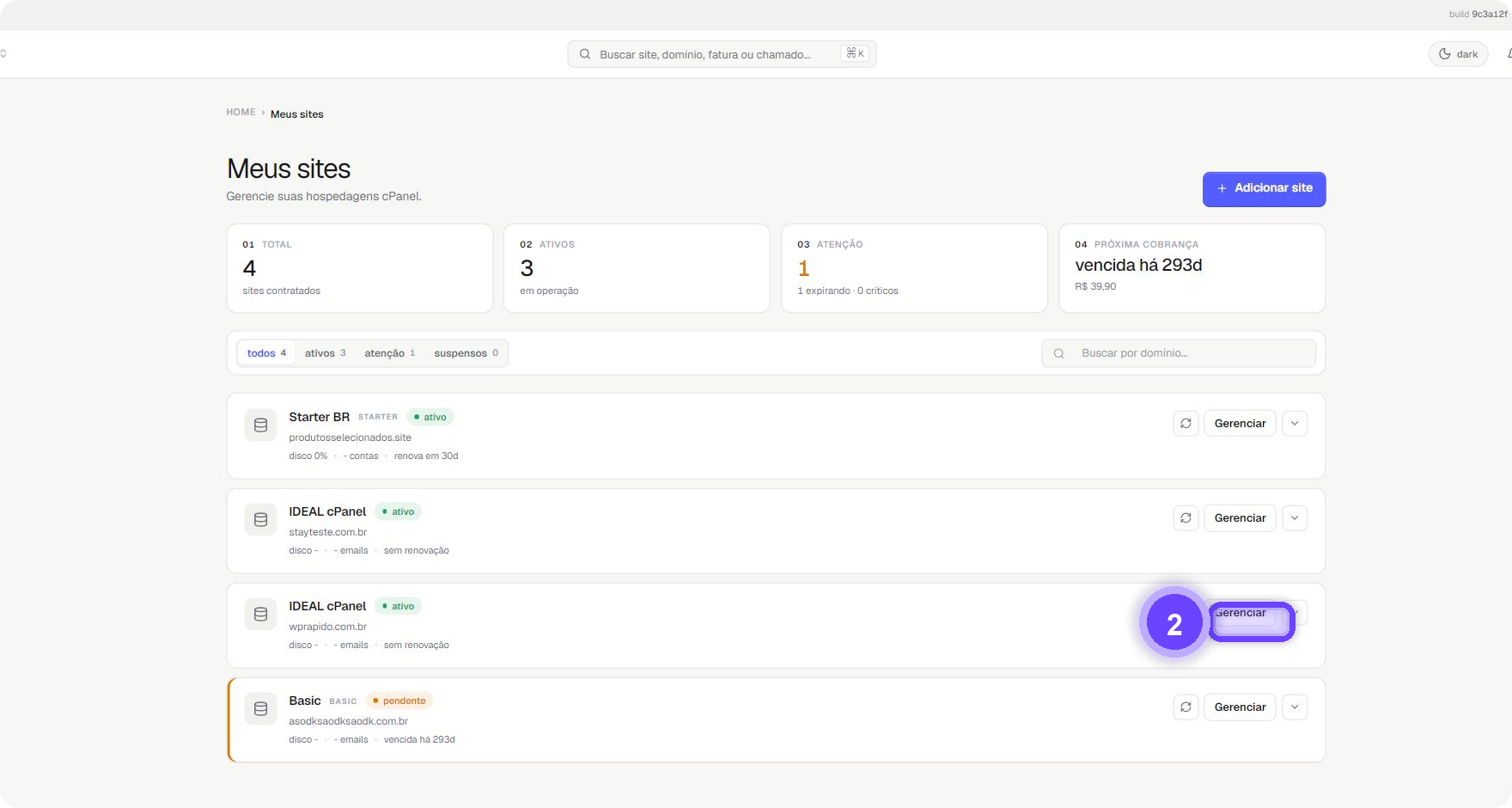Expand options chevron for Basic site
1512x808 pixels.
click(1295, 707)
